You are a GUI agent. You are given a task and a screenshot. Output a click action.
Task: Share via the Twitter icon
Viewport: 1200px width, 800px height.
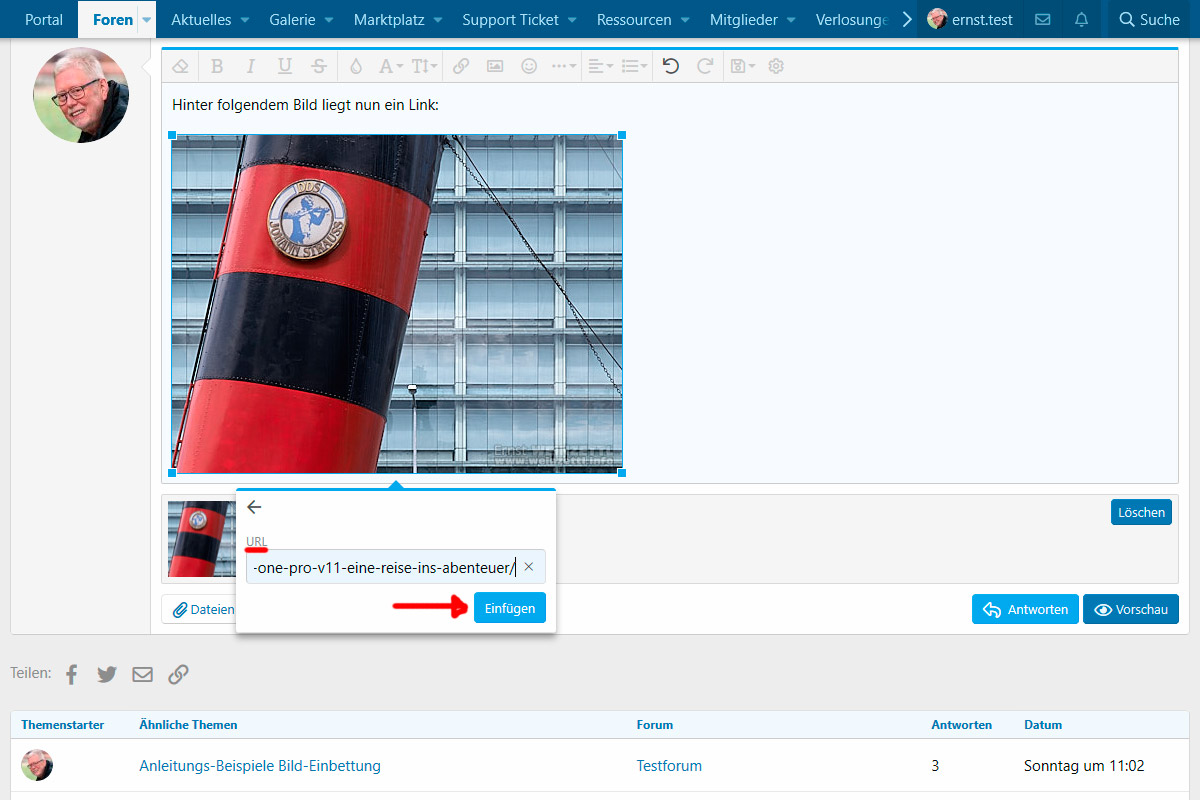107,675
